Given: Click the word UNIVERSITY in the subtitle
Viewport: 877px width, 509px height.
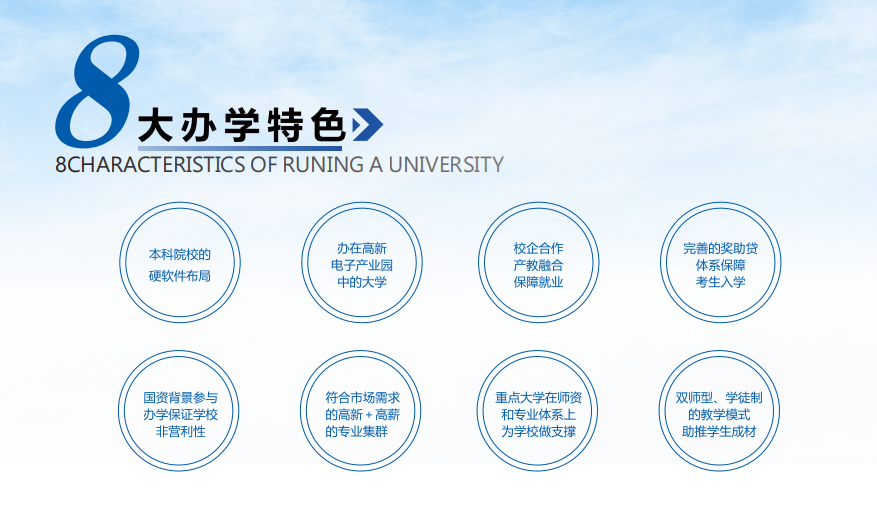Looking at the screenshot, I should point(446,165).
